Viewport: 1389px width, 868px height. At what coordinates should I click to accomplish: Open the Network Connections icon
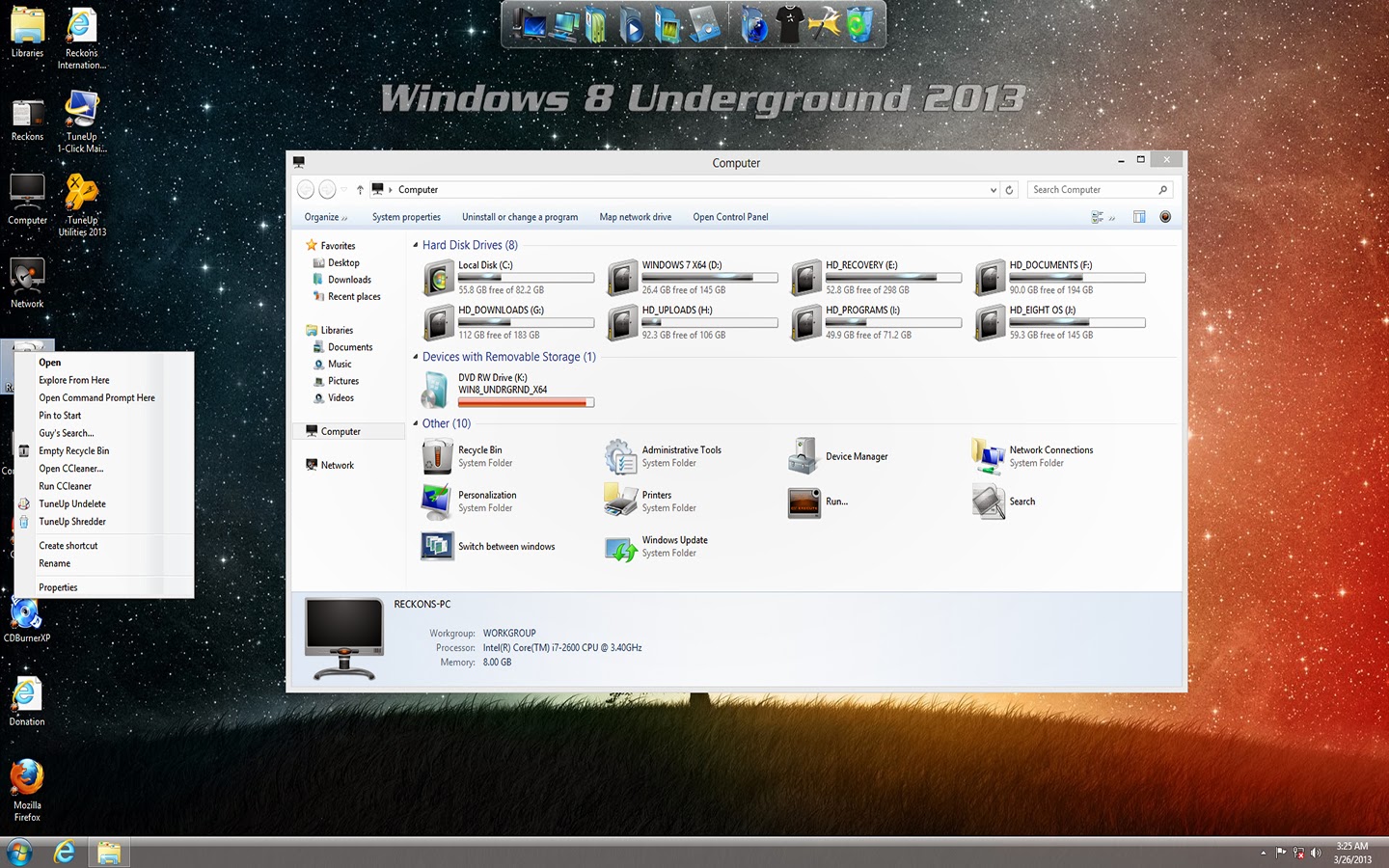(989, 456)
